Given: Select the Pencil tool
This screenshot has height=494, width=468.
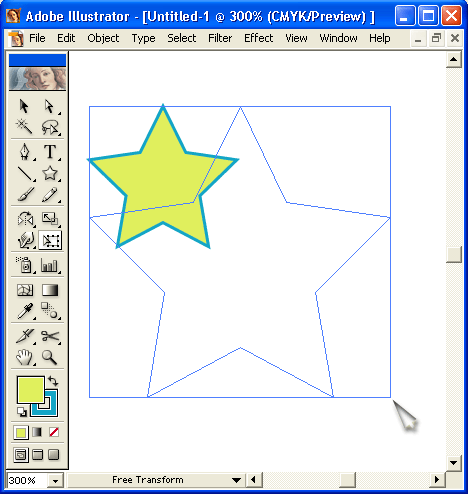Looking at the screenshot, I should [x=50, y=194].
